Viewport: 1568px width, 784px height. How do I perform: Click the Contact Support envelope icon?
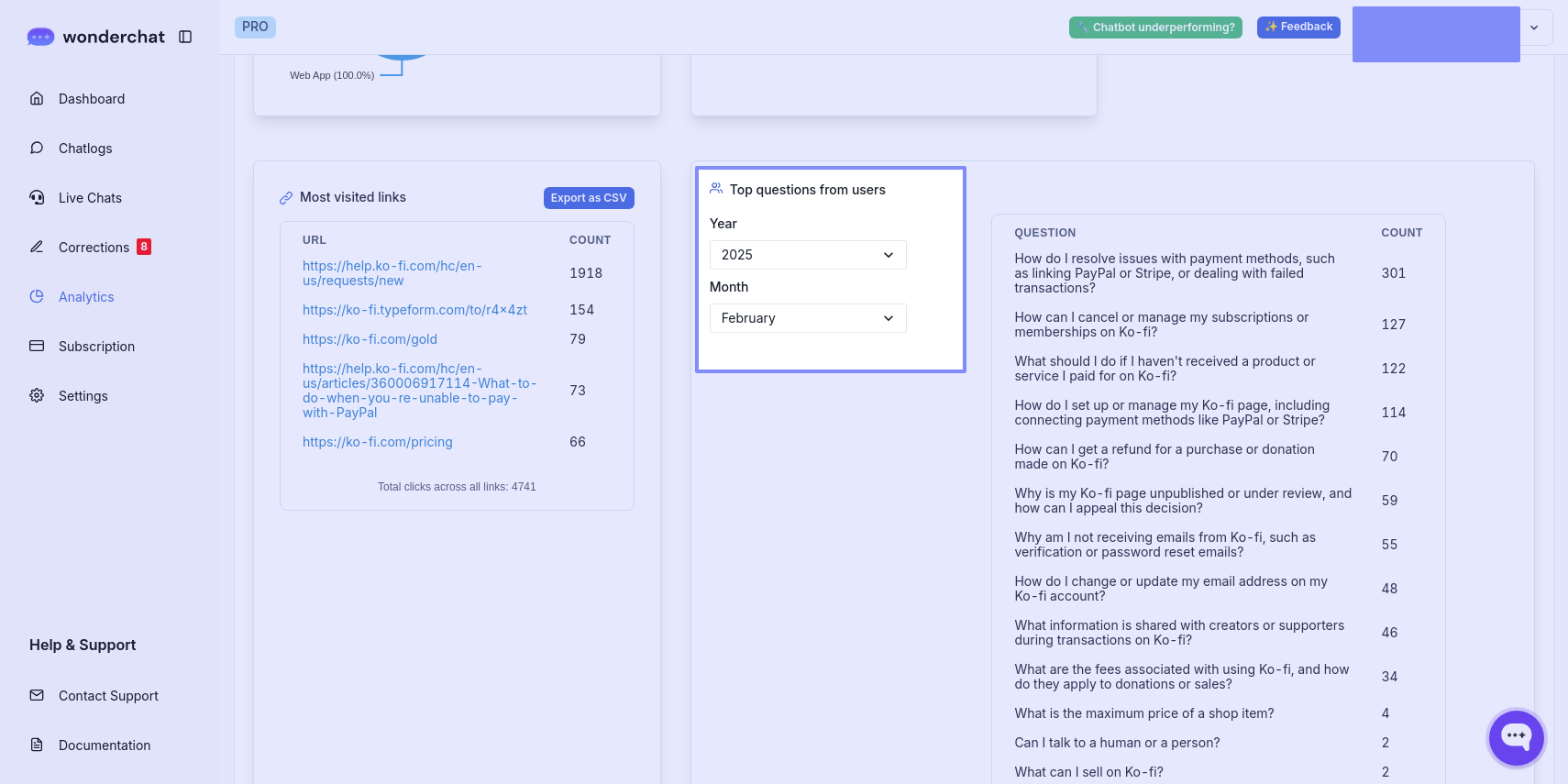[37, 695]
